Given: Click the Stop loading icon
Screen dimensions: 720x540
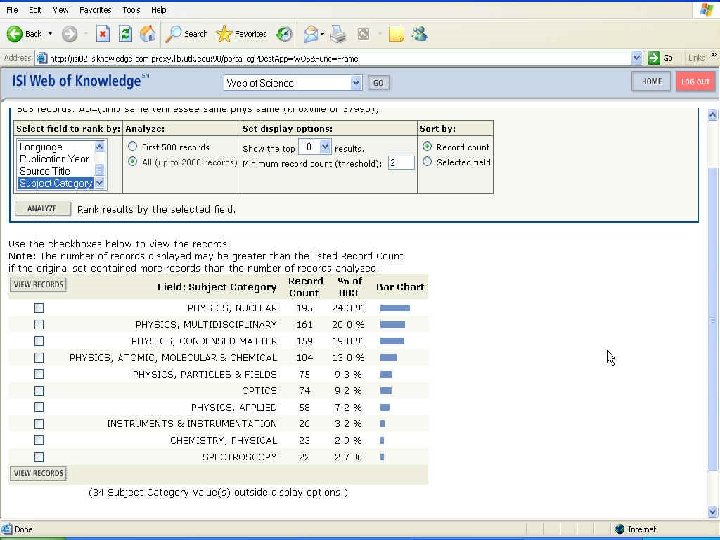Looking at the screenshot, I should click(x=102, y=34).
